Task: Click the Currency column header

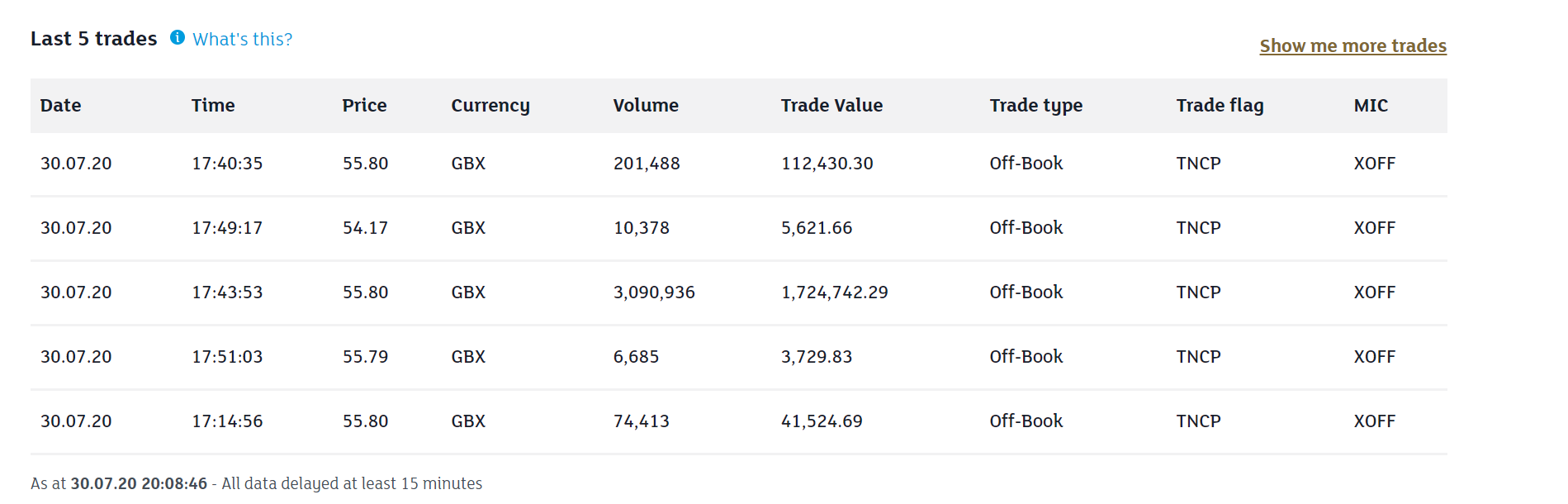Action: 490,105
